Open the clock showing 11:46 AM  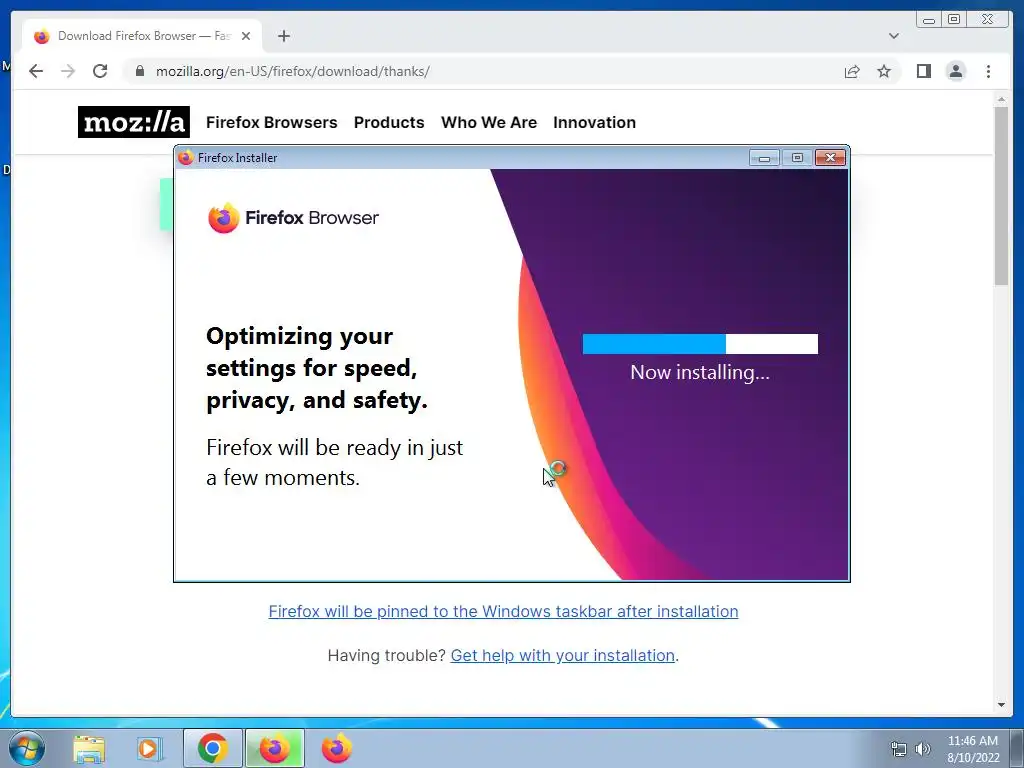click(x=973, y=749)
